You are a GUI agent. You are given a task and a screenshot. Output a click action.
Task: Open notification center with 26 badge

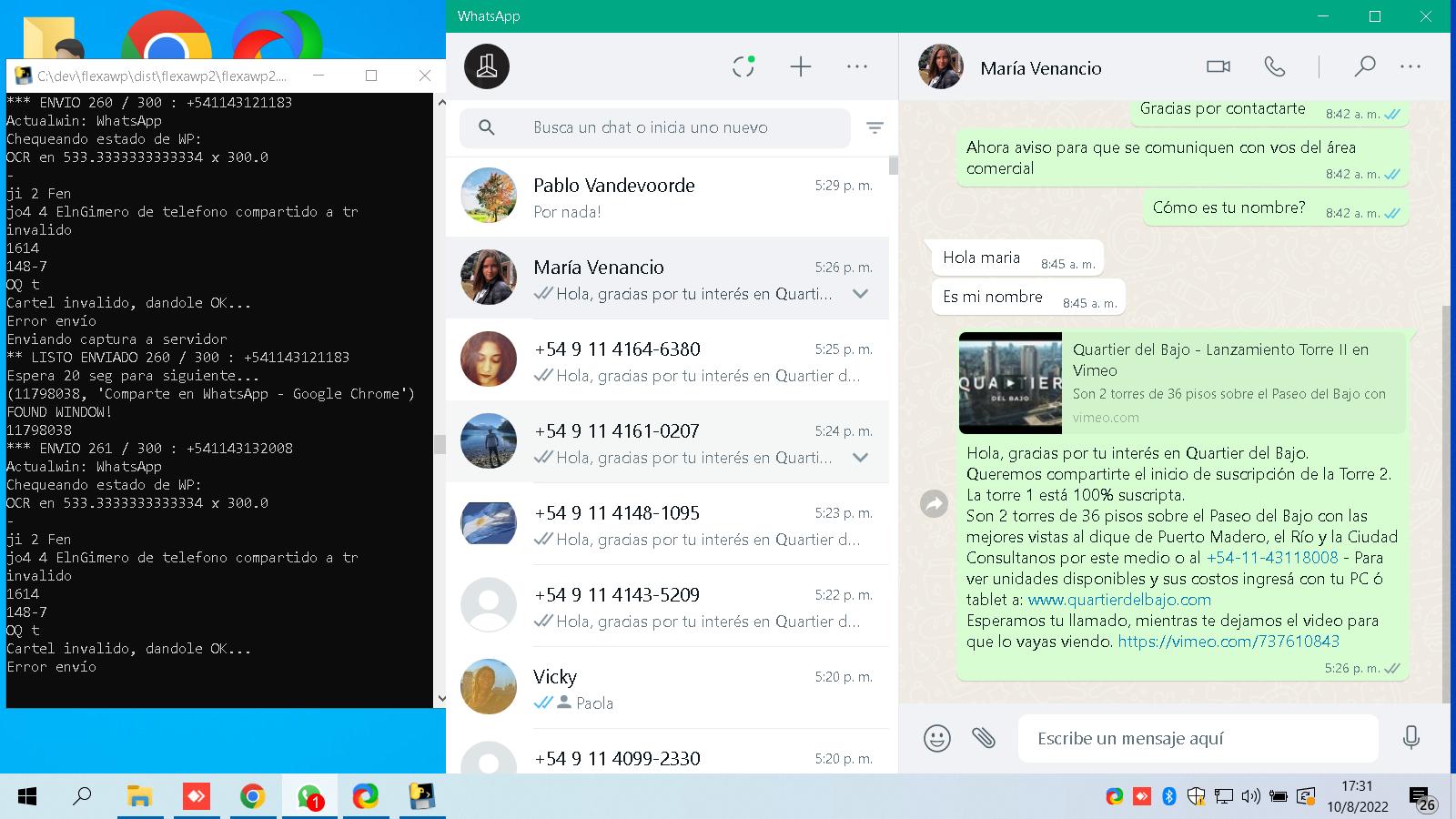(x=1422, y=800)
